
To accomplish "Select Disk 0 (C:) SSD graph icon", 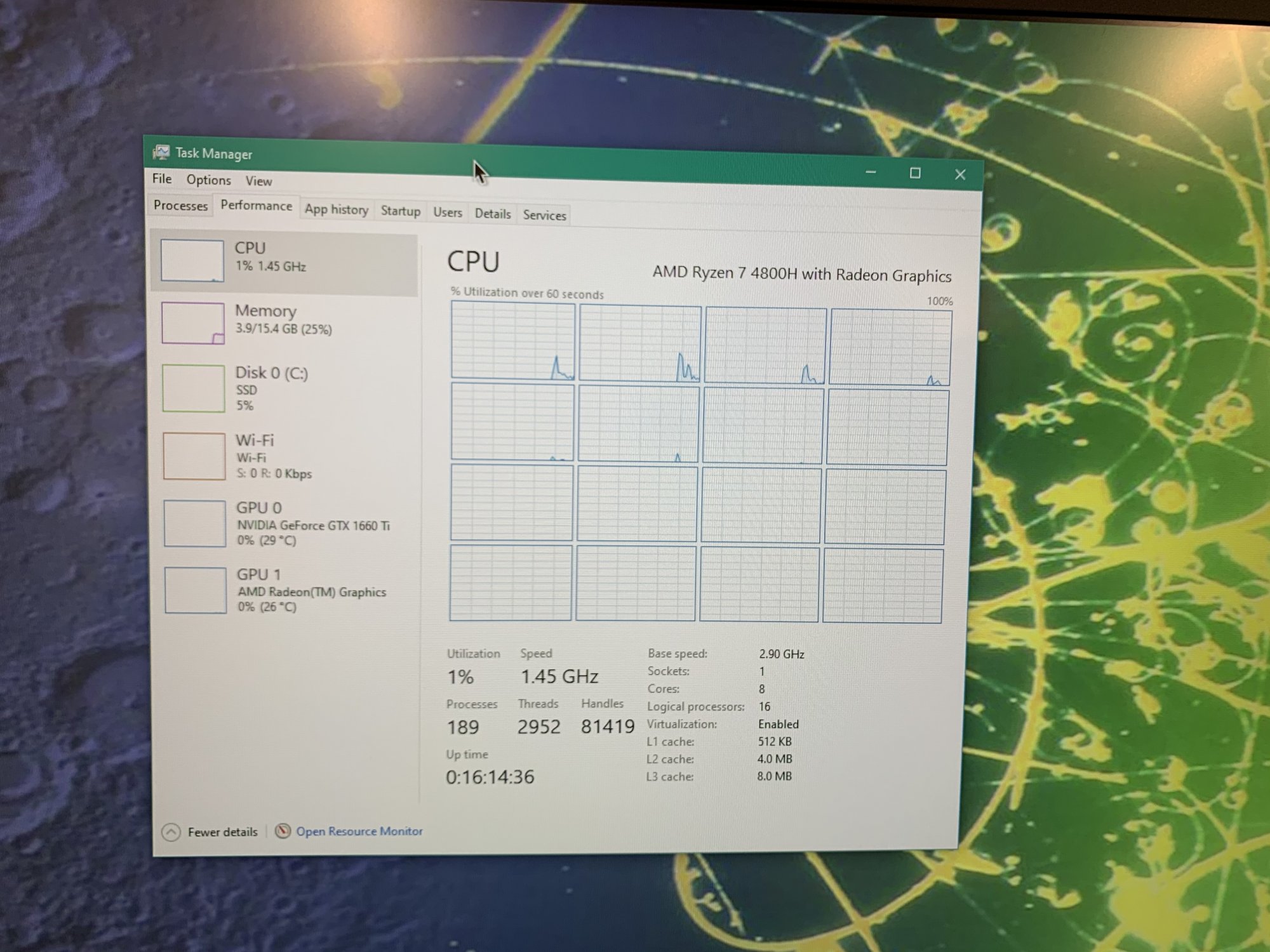I will tap(193, 388).
